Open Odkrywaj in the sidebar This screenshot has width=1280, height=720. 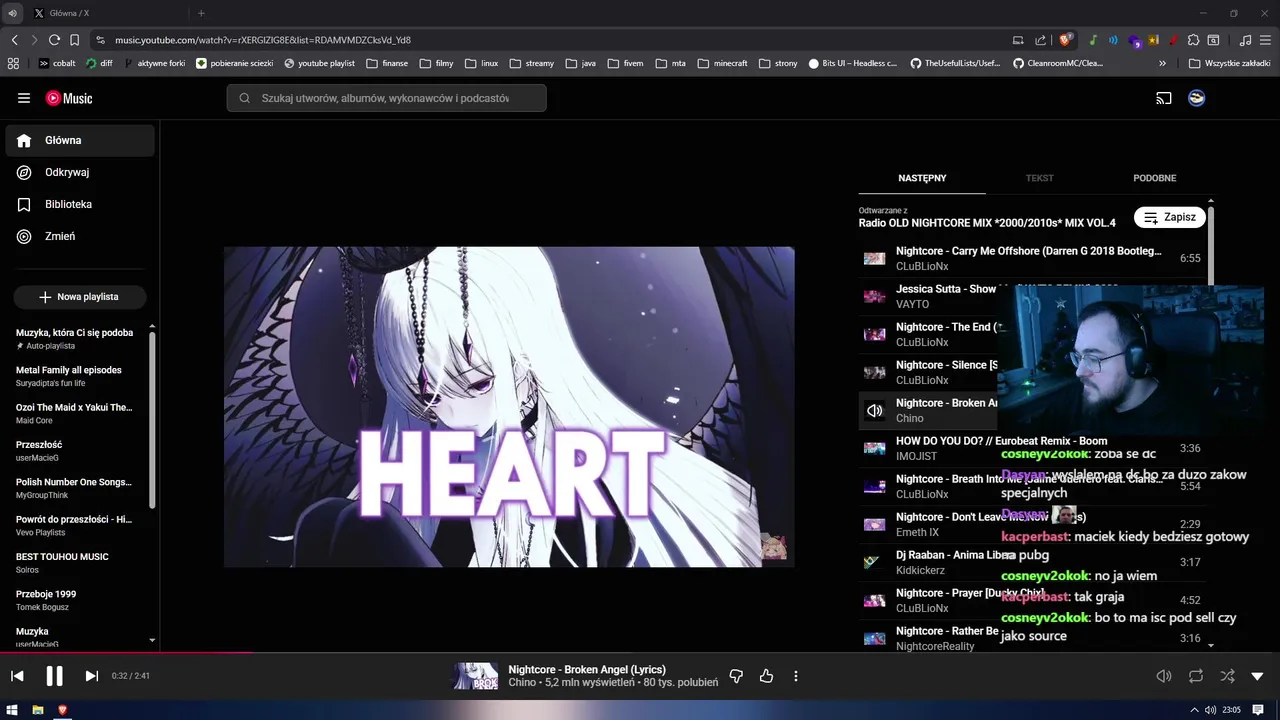pos(80,173)
